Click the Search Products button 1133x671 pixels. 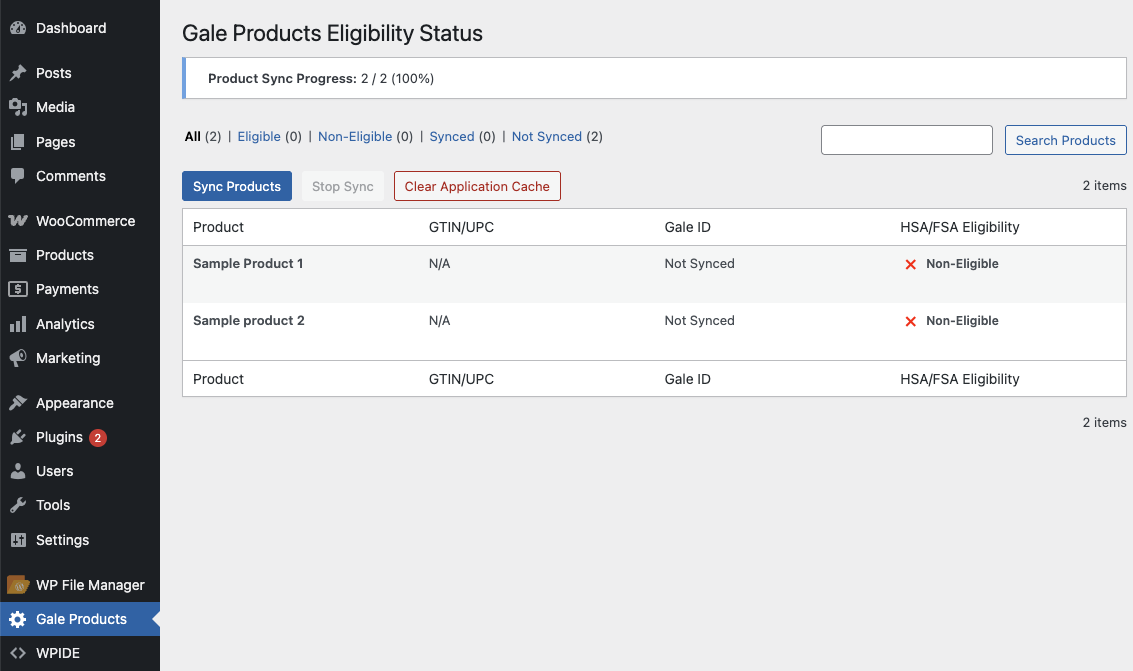pos(1065,140)
